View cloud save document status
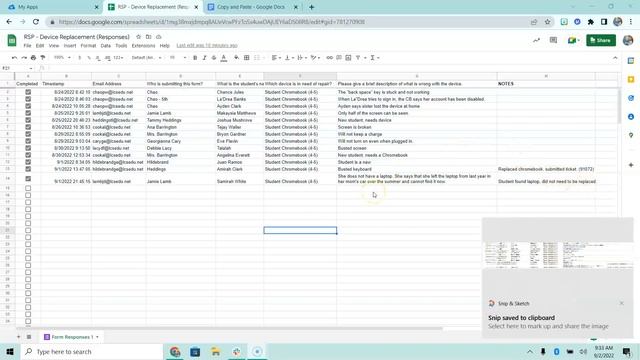This screenshot has height=360, width=640. tap(159, 37)
